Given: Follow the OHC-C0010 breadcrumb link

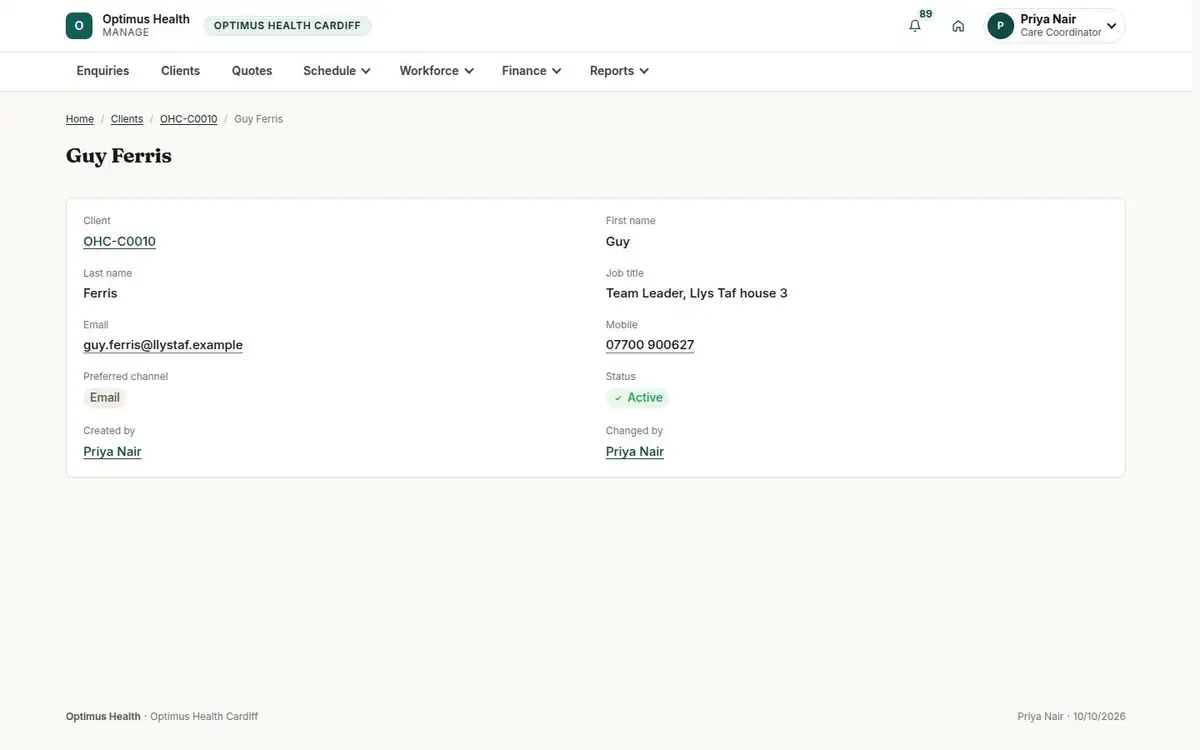Looking at the screenshot, I should pyautogui.click(x=189, y=119).
